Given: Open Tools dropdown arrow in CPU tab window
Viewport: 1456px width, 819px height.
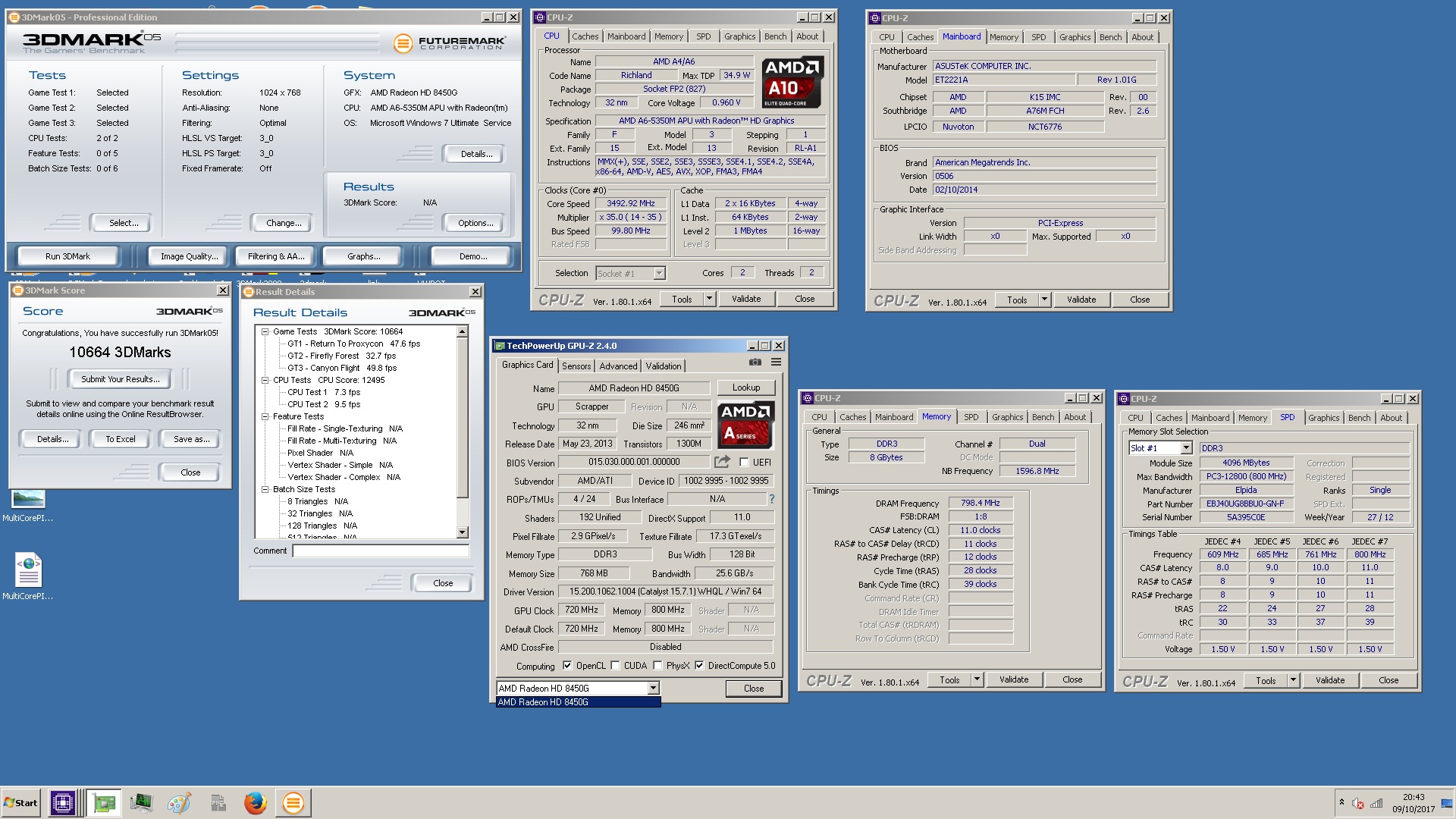Looking at the screenshot, I should [x=710, y=299].
